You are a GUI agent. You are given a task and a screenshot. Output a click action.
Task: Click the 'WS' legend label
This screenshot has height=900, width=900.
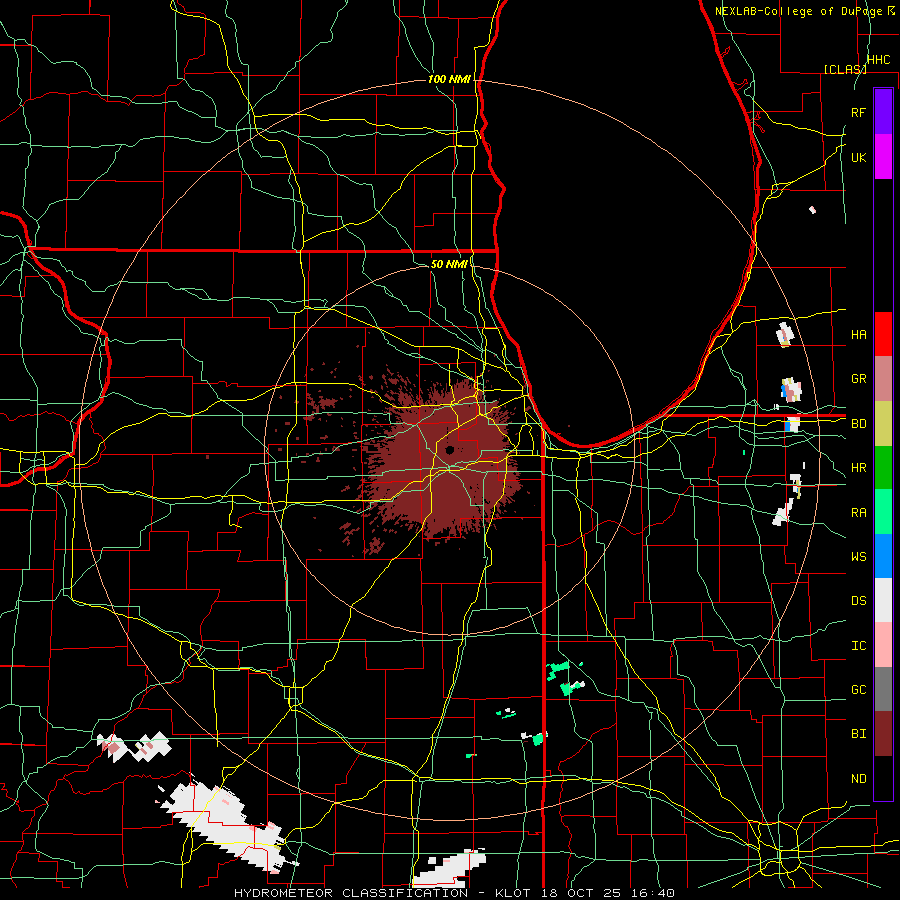(x=858, y=557)
